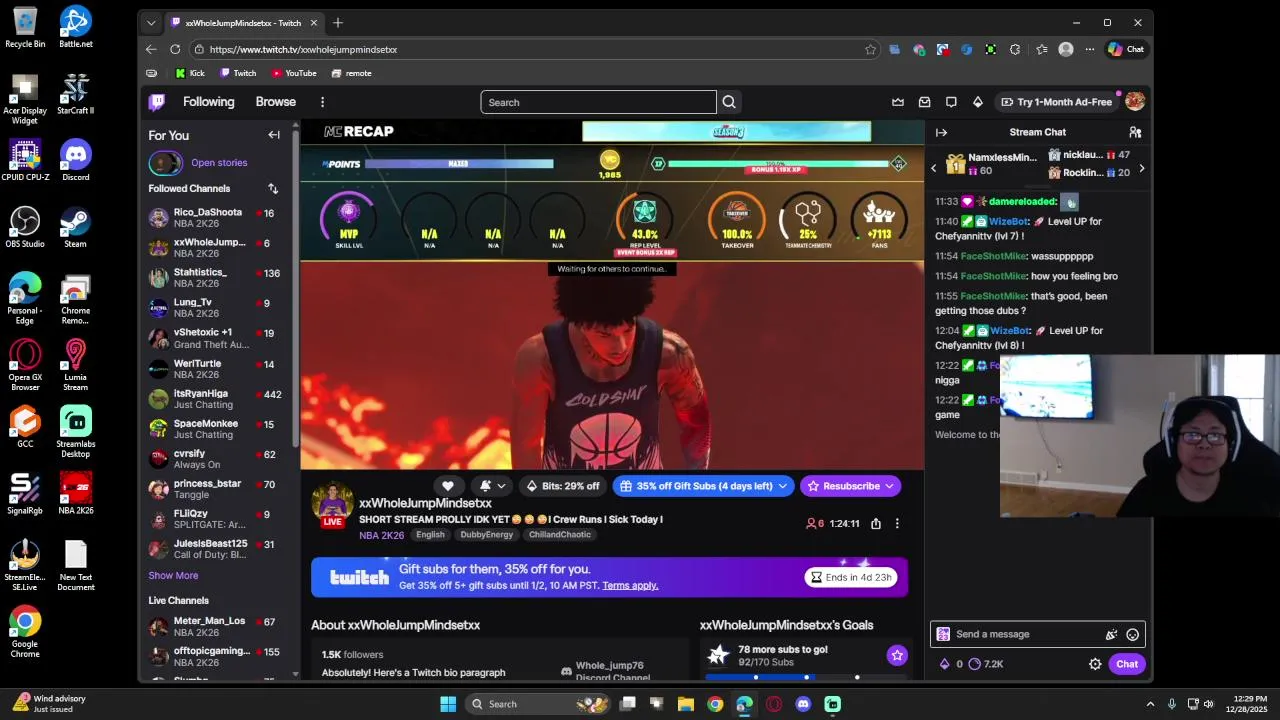Viewport: 1280px width, 720px height.
Task: Expand Resubscribe dropdown
Action: tap(890, 486)
